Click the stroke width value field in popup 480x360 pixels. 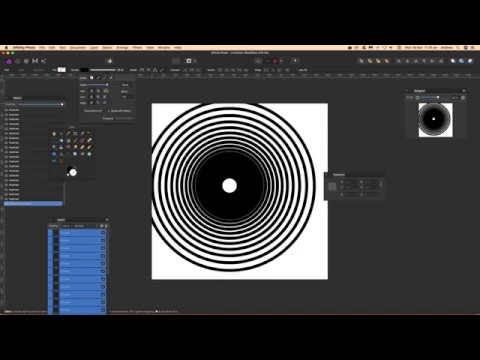coord(127,85)
